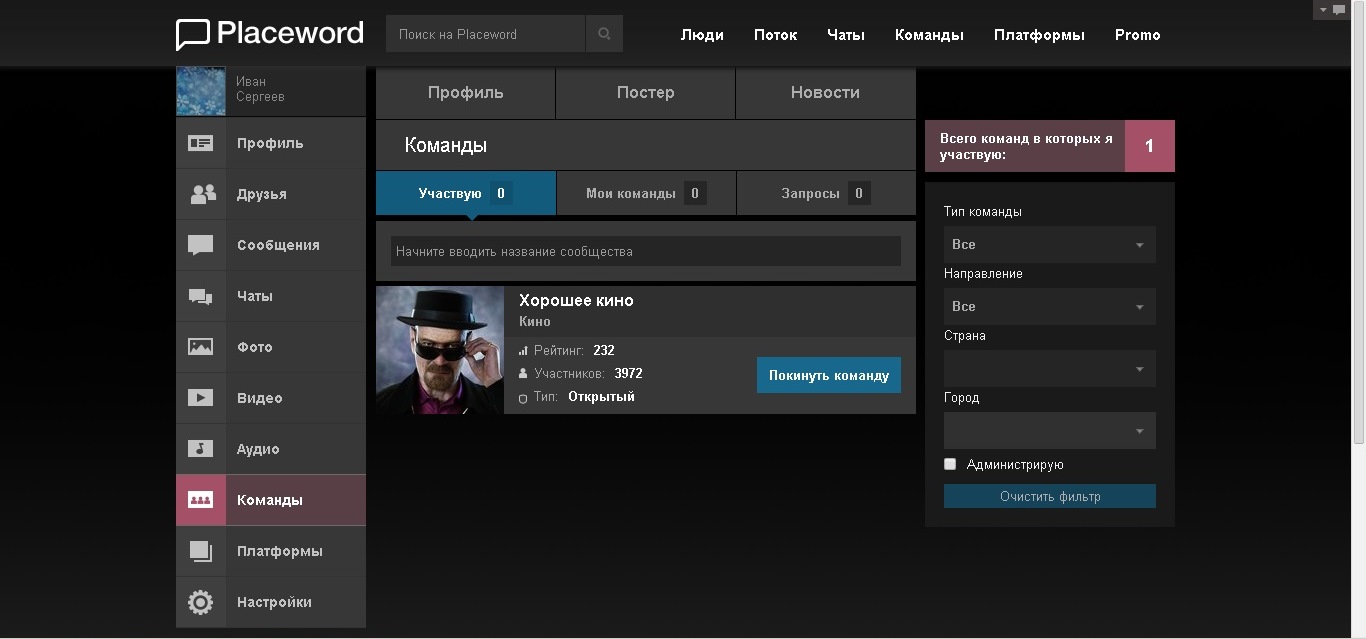This screenshot has width=1366, height=639.
Task: Click the rating bars icon beside Рейтинг
Action: pos(523,351)
